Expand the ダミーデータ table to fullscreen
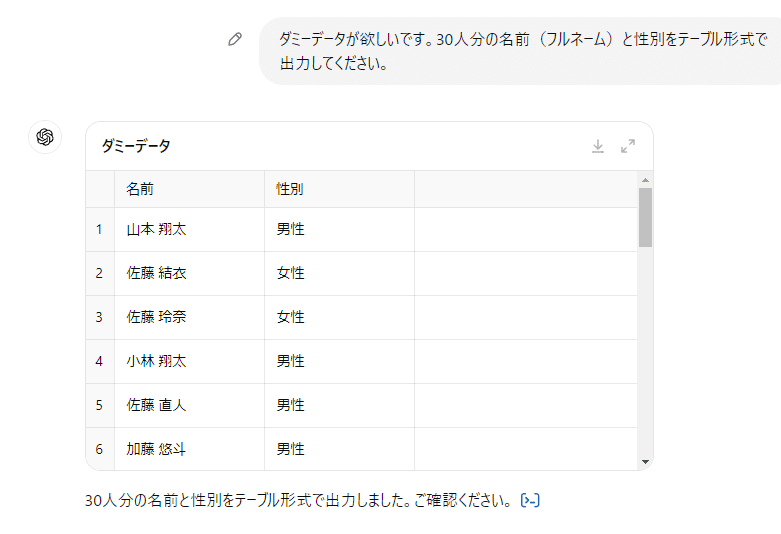Viewport: 781px width, 534px height. pyautogui.click(x=628, y=146)
